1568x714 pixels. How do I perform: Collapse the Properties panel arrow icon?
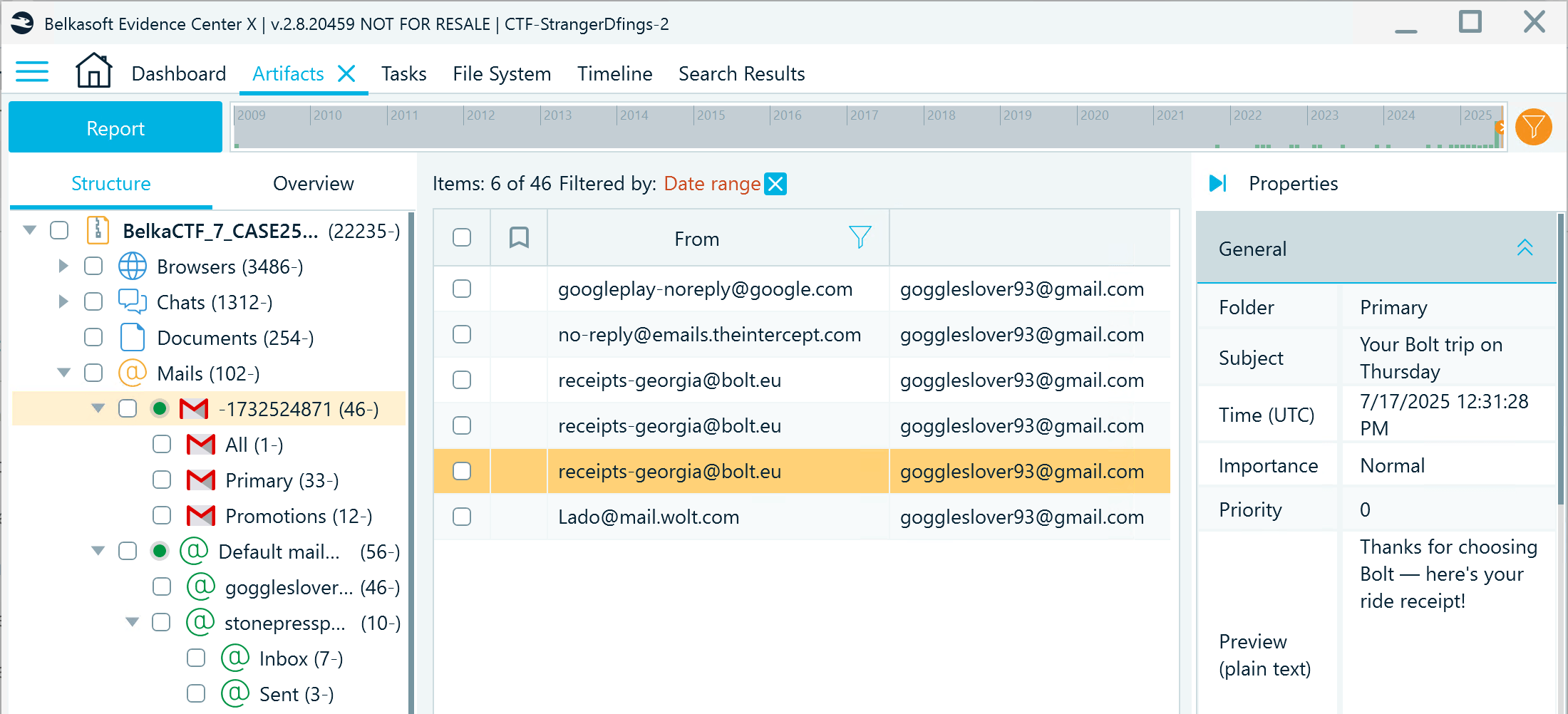click(x=1218, y=183)
